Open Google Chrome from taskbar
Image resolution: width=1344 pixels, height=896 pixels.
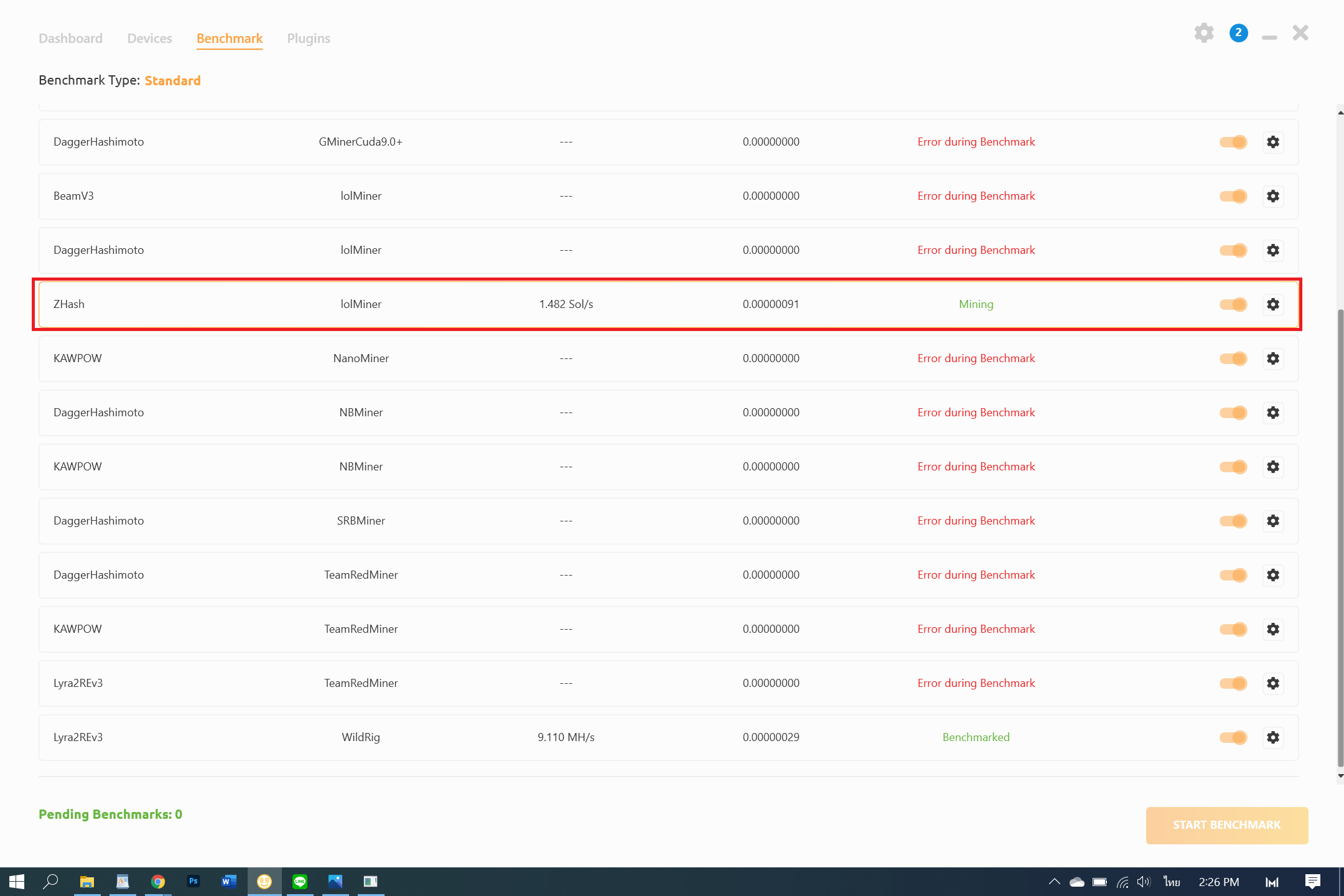coord(157,882)
